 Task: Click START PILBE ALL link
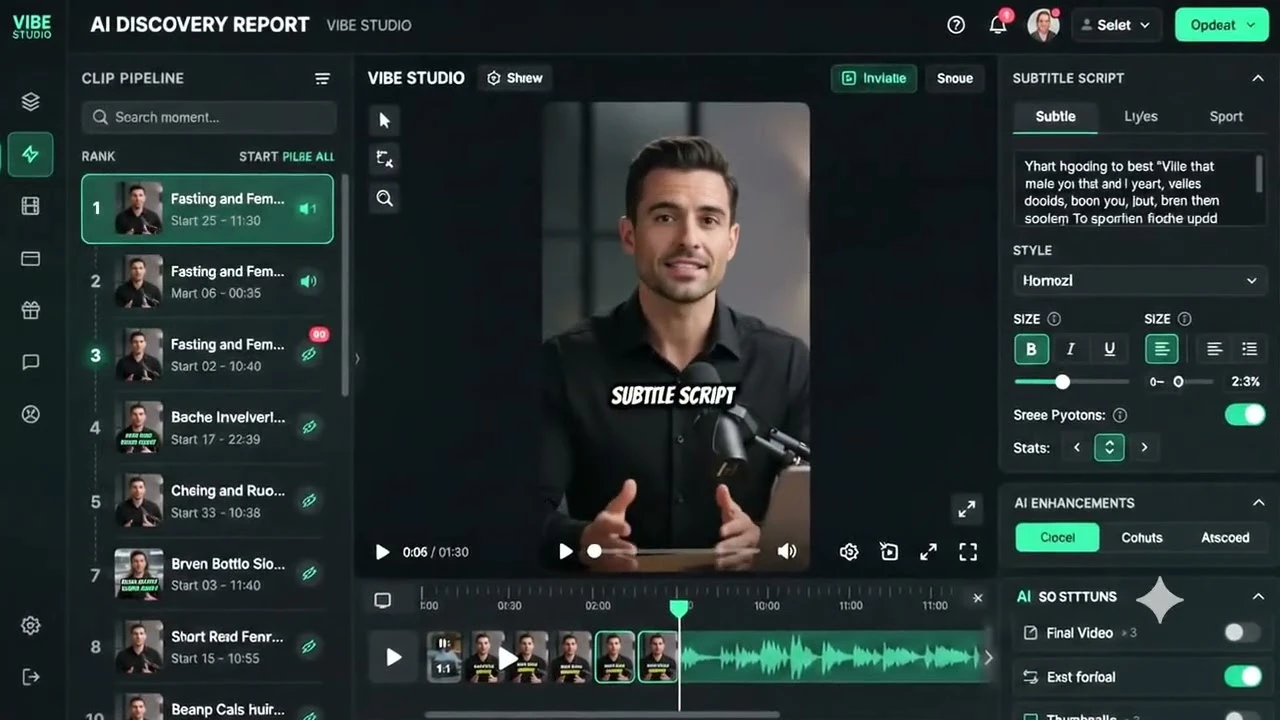286,156
